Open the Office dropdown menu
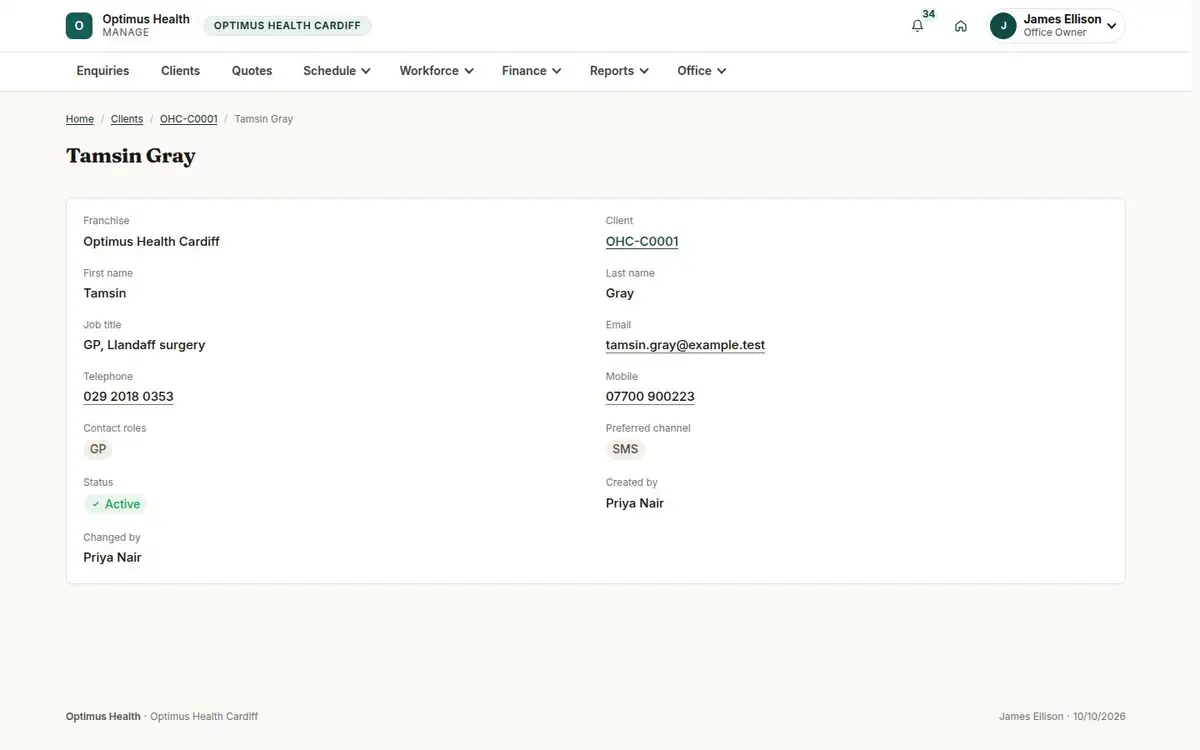This screenshot has width=1200, height=750. (702, 71)
